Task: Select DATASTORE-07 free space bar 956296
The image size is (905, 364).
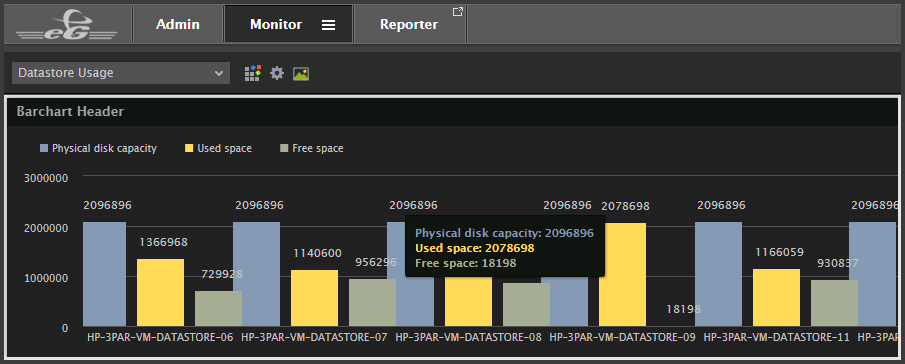Action: pyautogui.click(x=372, y=303)
